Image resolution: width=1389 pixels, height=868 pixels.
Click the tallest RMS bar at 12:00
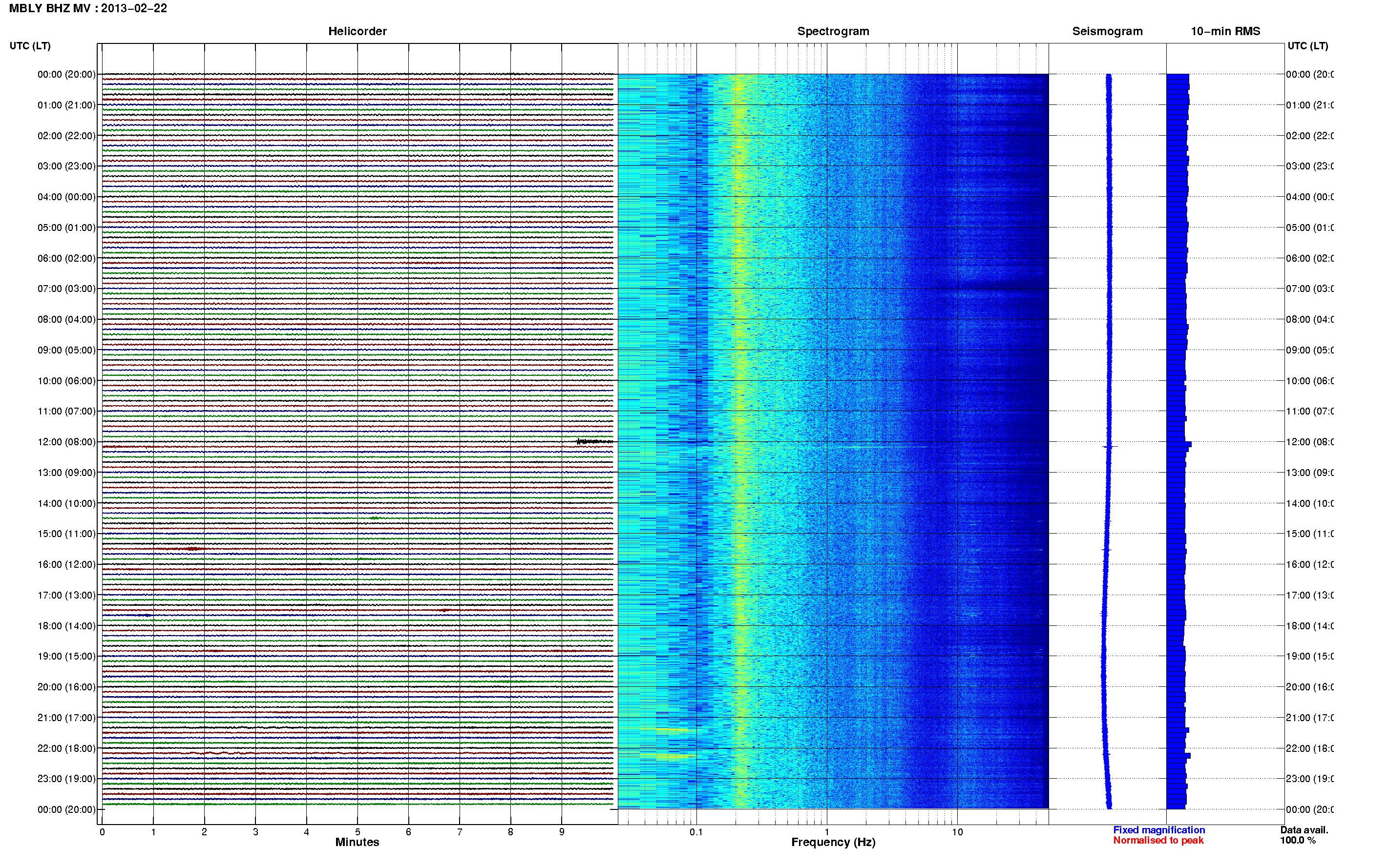[1179, 444]
